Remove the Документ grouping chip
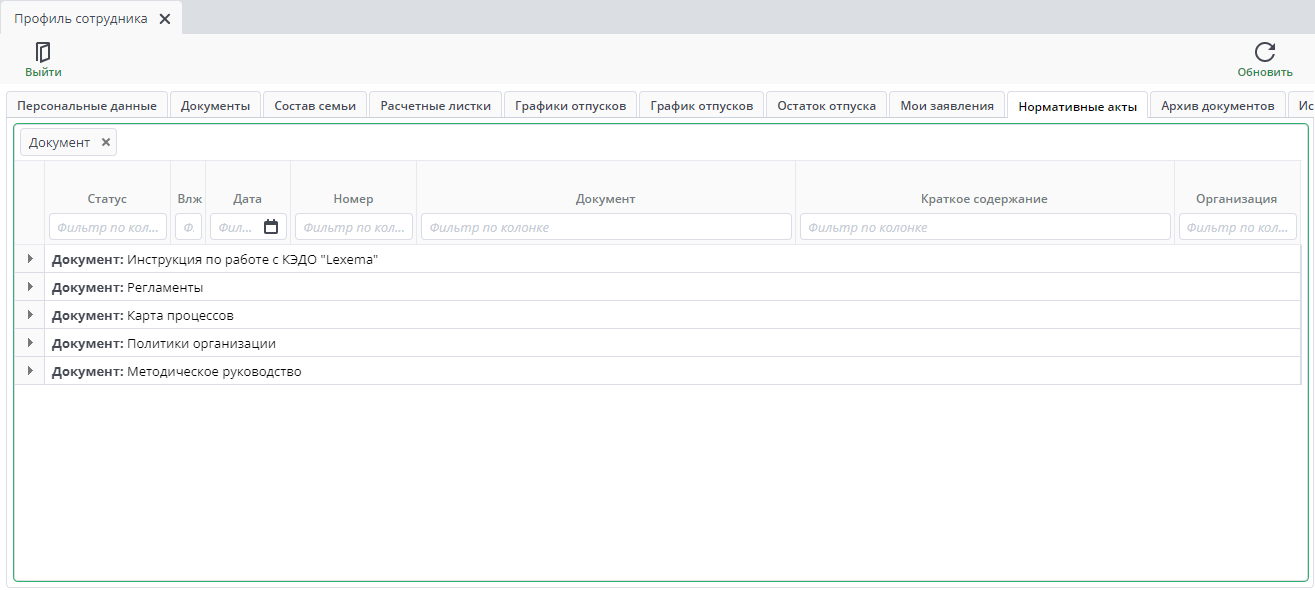Image resolution: width=1315 pixels, height=590 pixels. (106, 142)
